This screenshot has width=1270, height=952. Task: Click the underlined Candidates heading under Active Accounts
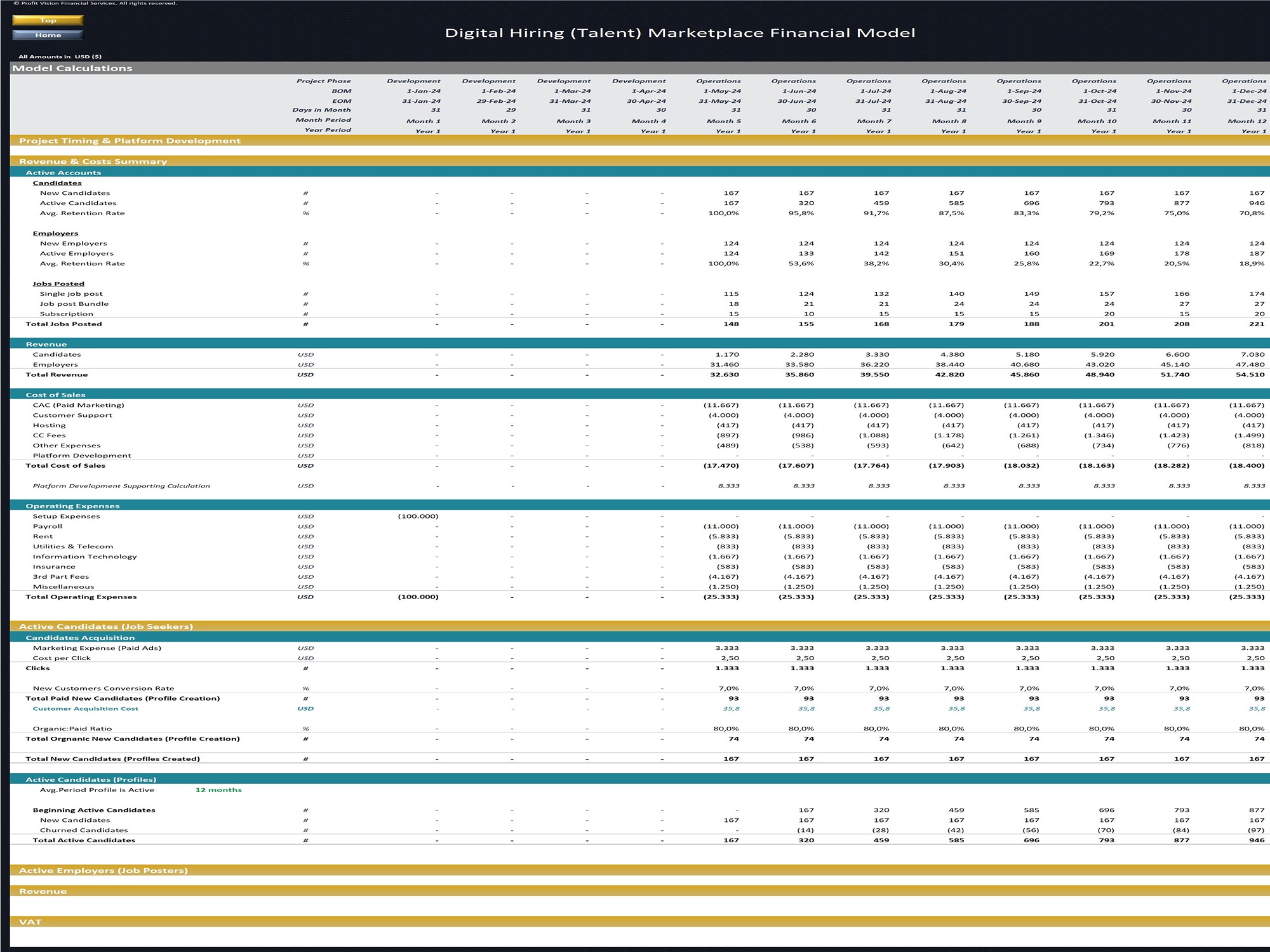(x=57, y=183)
